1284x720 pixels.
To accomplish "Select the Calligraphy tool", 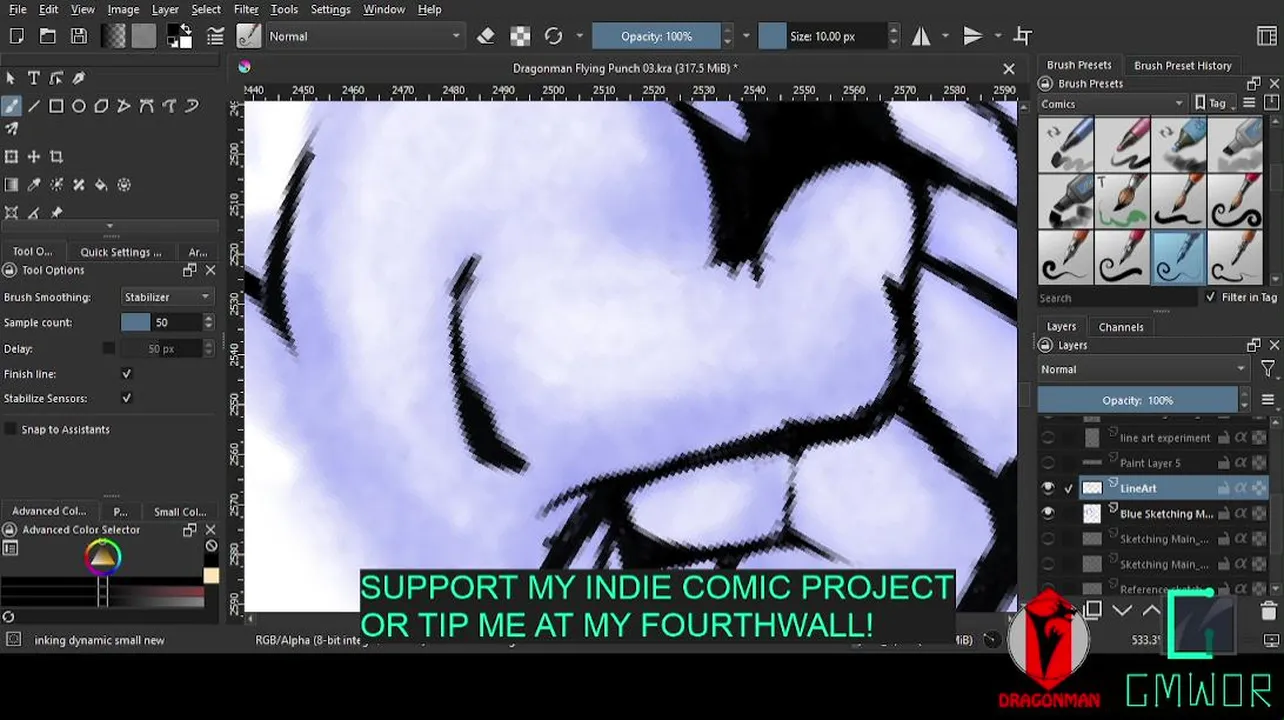I will pyautogui.click(x=79, y=78).
